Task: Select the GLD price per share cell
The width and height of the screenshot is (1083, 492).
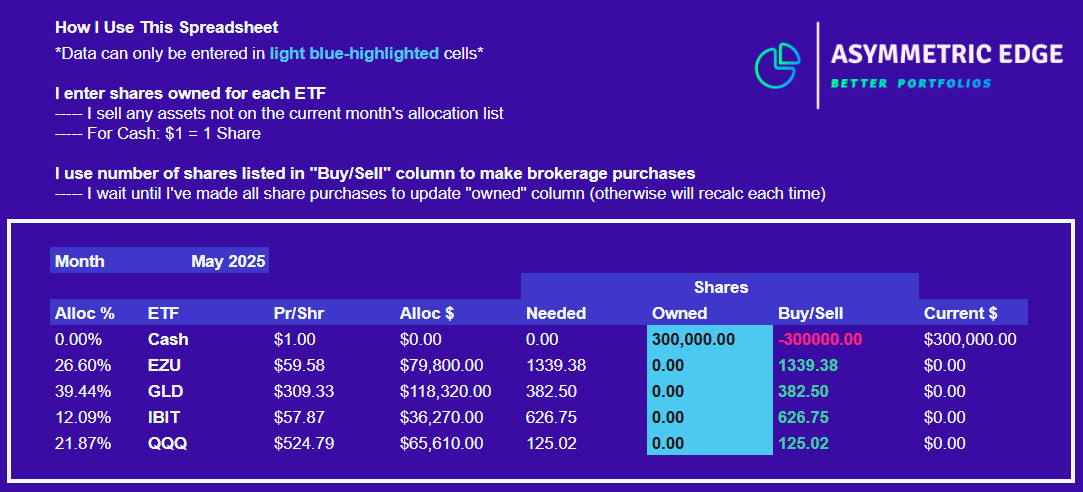Action: pos(301,392)
